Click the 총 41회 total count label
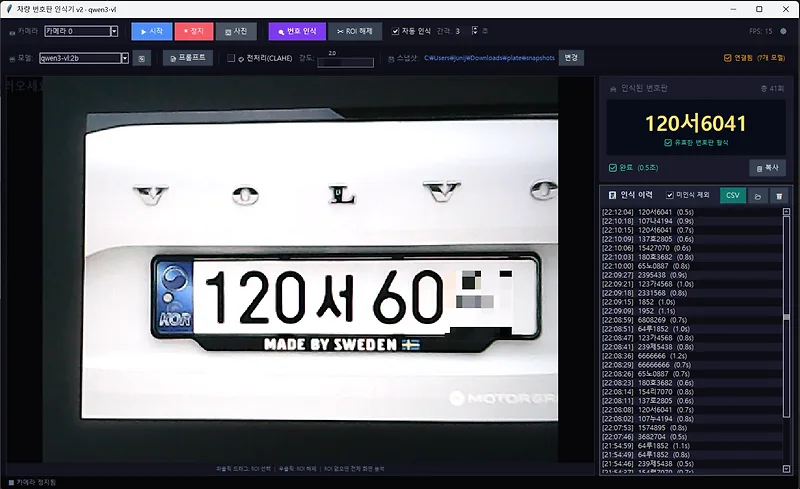Image resolution: width=800 pixels, height=489 pixels. 772,89
